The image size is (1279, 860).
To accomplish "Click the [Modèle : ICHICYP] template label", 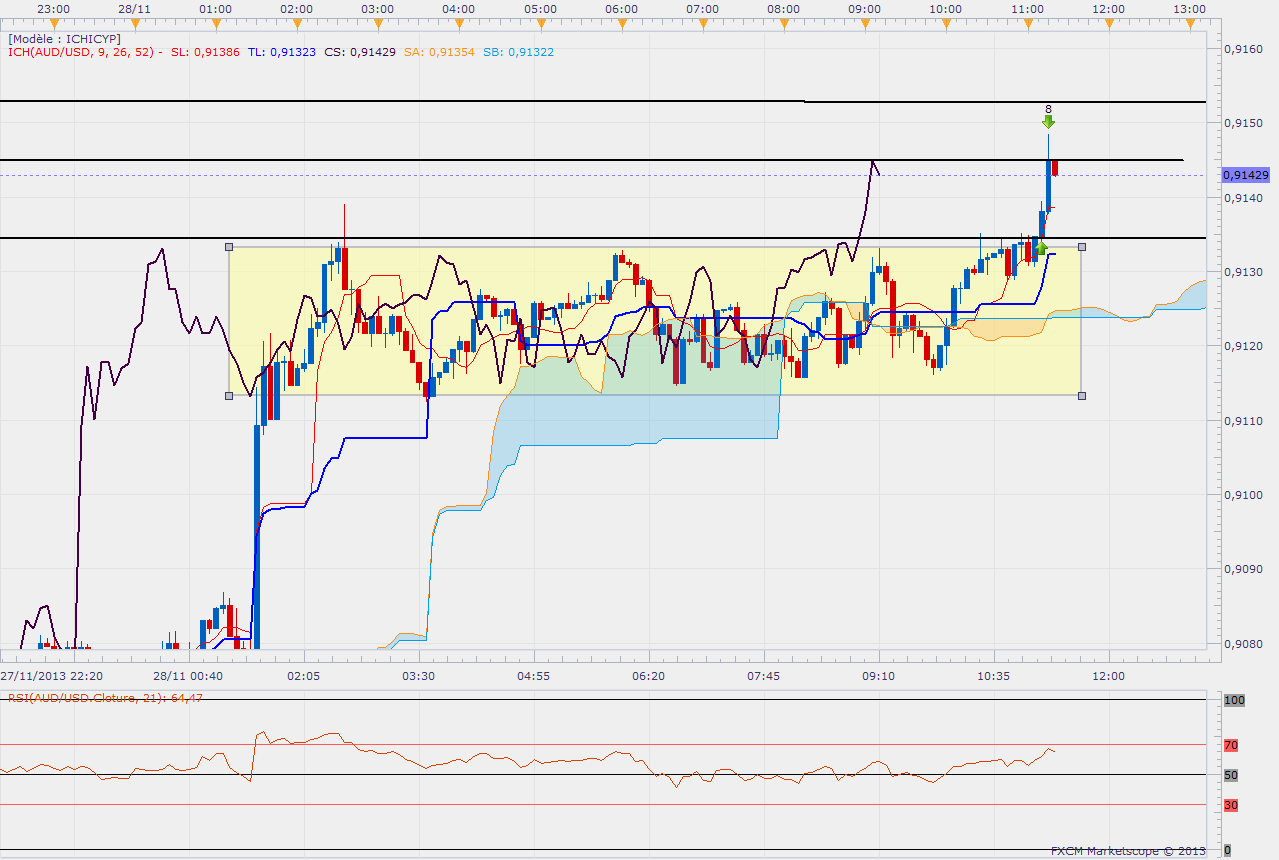I will coord(64,38).
